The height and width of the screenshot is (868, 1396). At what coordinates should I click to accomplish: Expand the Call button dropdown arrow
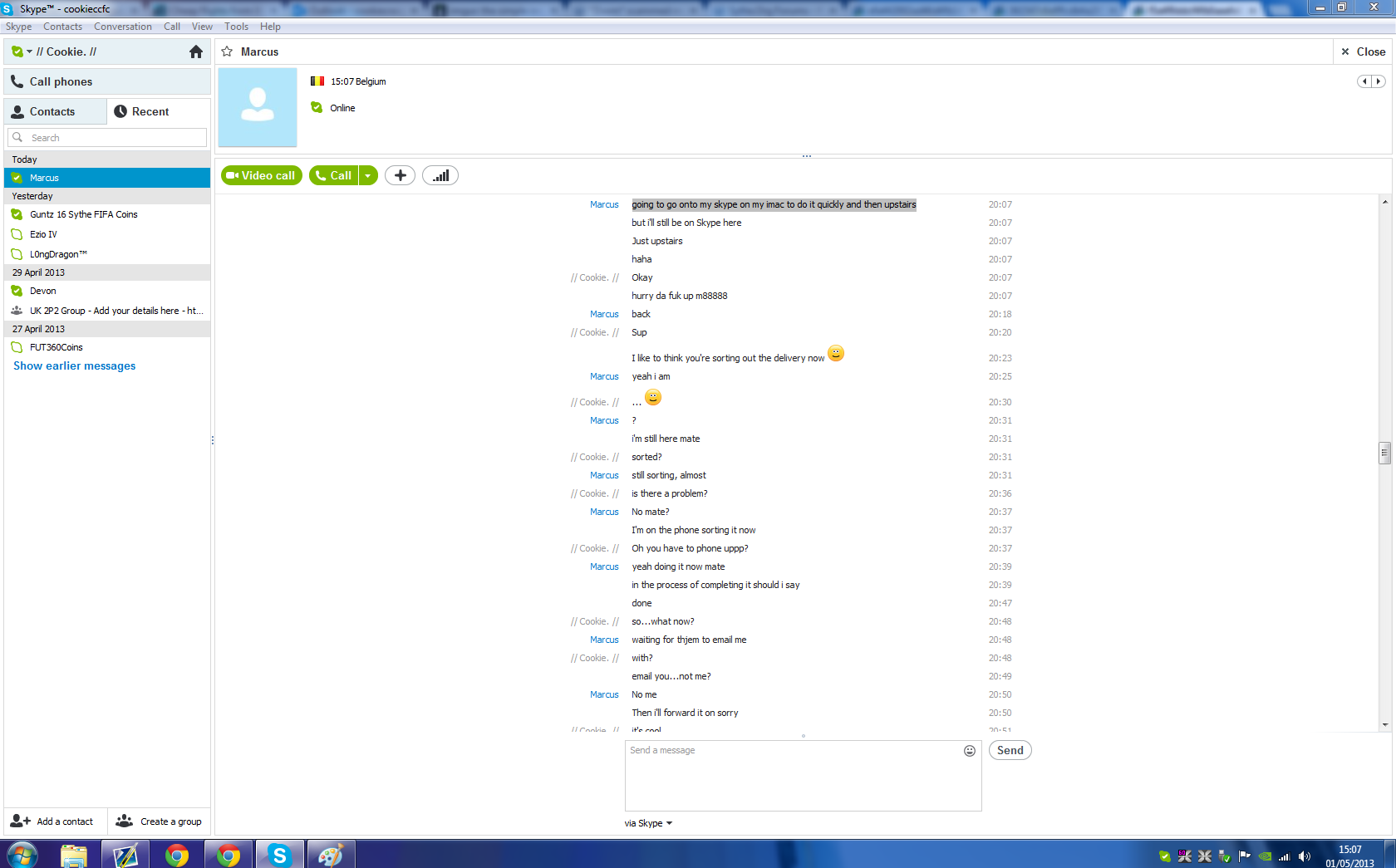point(368,175)
